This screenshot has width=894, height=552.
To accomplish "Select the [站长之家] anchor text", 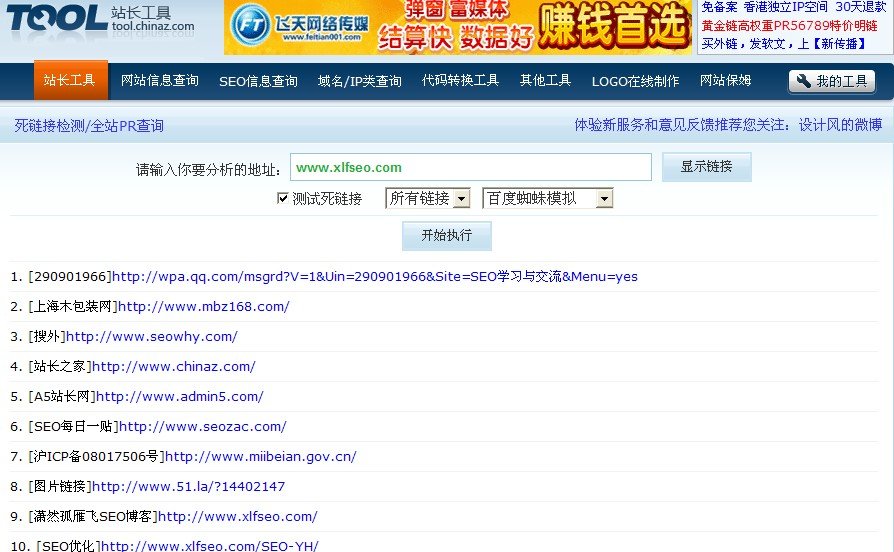I will (x=60, y=367).
